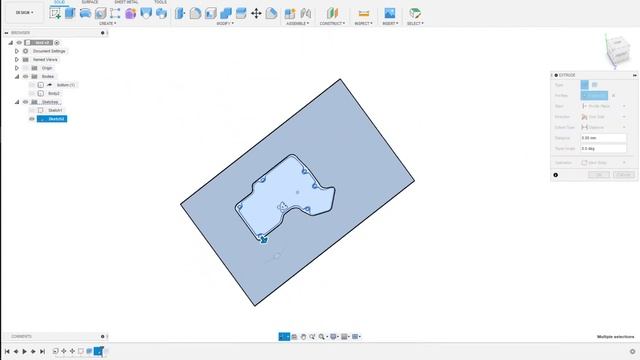
Task: Select the purple Create Form tool
Action: coord(131,13)
